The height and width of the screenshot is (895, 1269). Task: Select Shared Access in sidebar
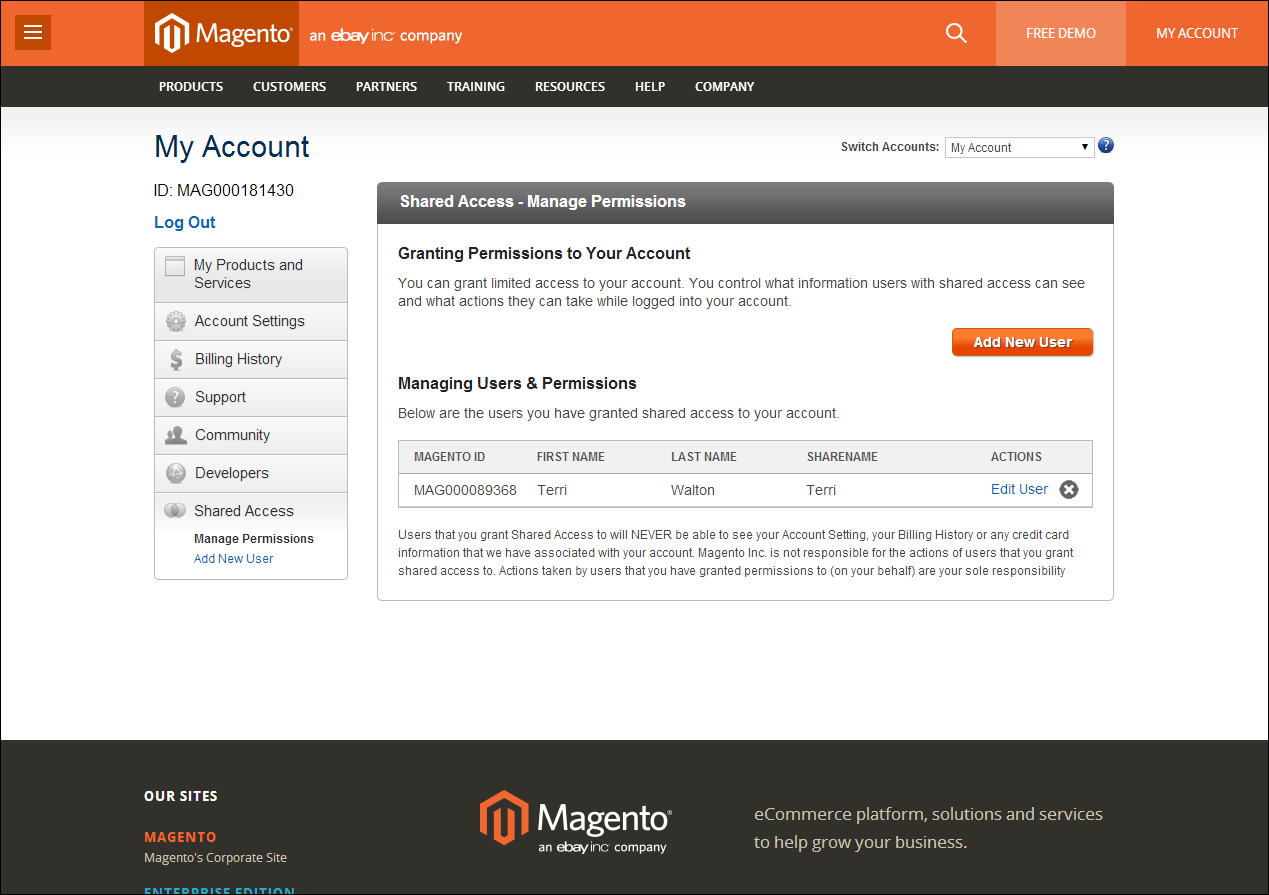(251, 511)
